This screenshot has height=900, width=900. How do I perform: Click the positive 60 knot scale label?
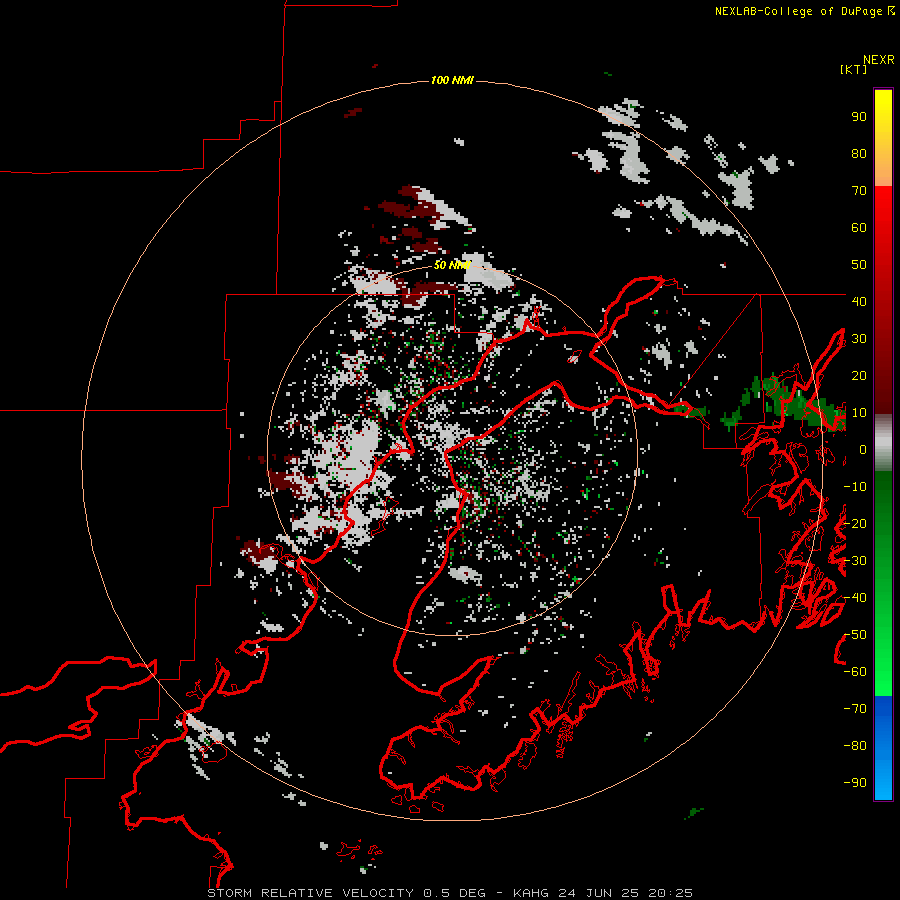859,228
